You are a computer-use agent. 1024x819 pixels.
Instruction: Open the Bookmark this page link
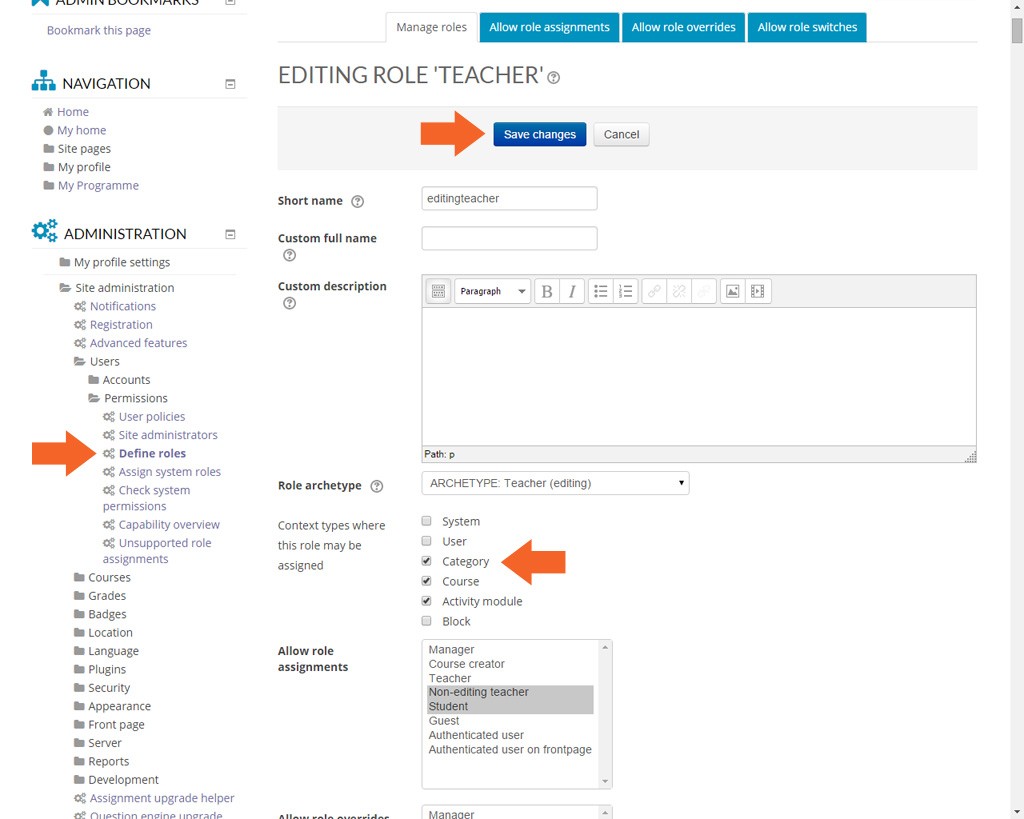tap(99, 31)
